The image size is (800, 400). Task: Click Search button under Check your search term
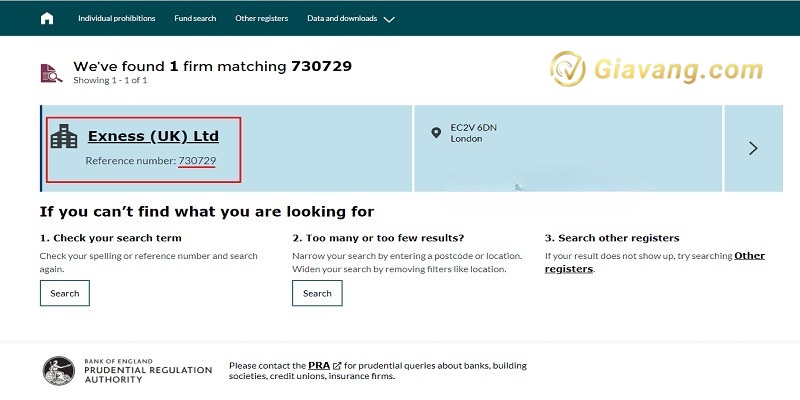(64, 293)
